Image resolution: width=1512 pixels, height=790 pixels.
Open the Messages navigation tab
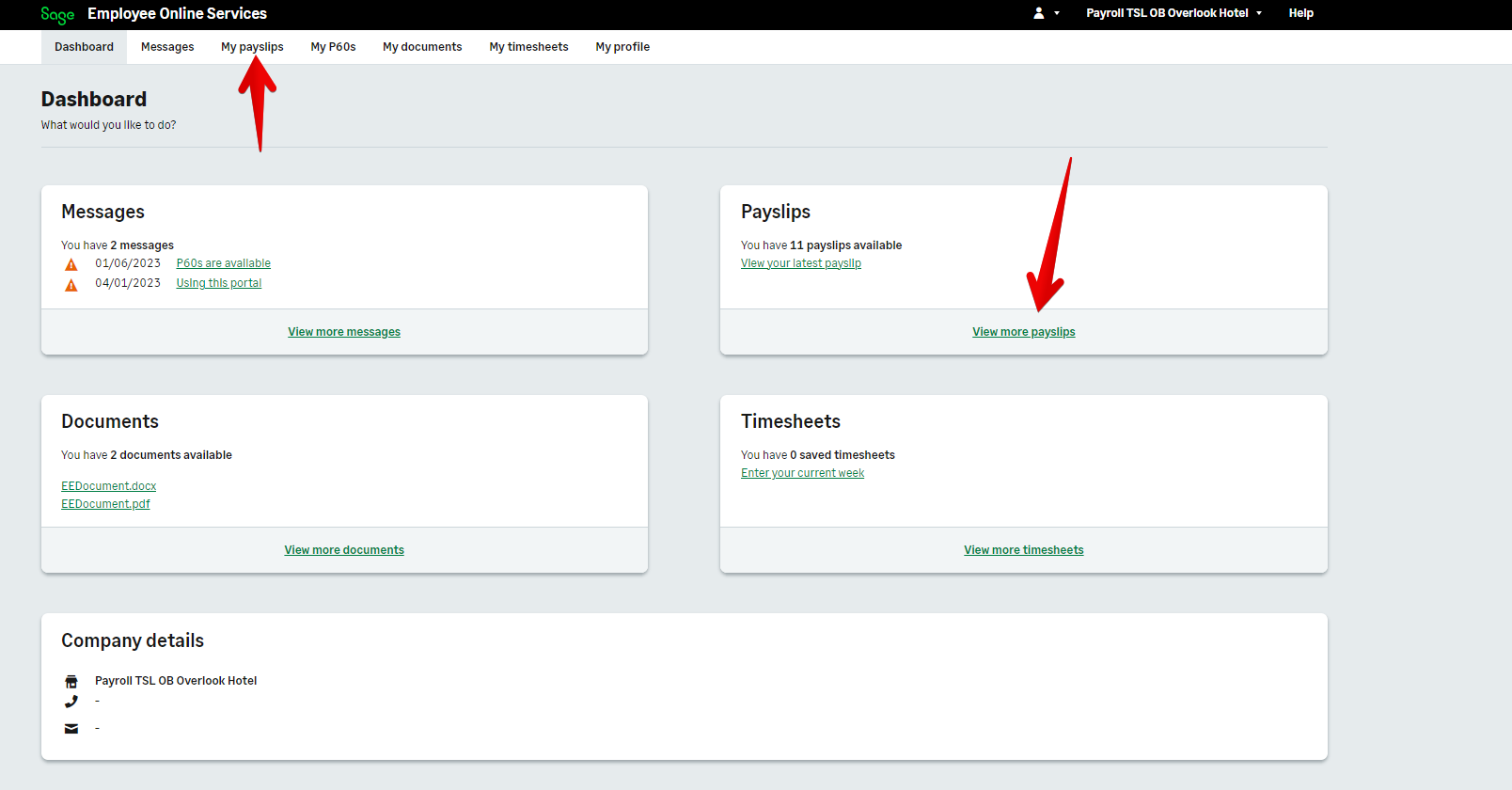[167, 47]
